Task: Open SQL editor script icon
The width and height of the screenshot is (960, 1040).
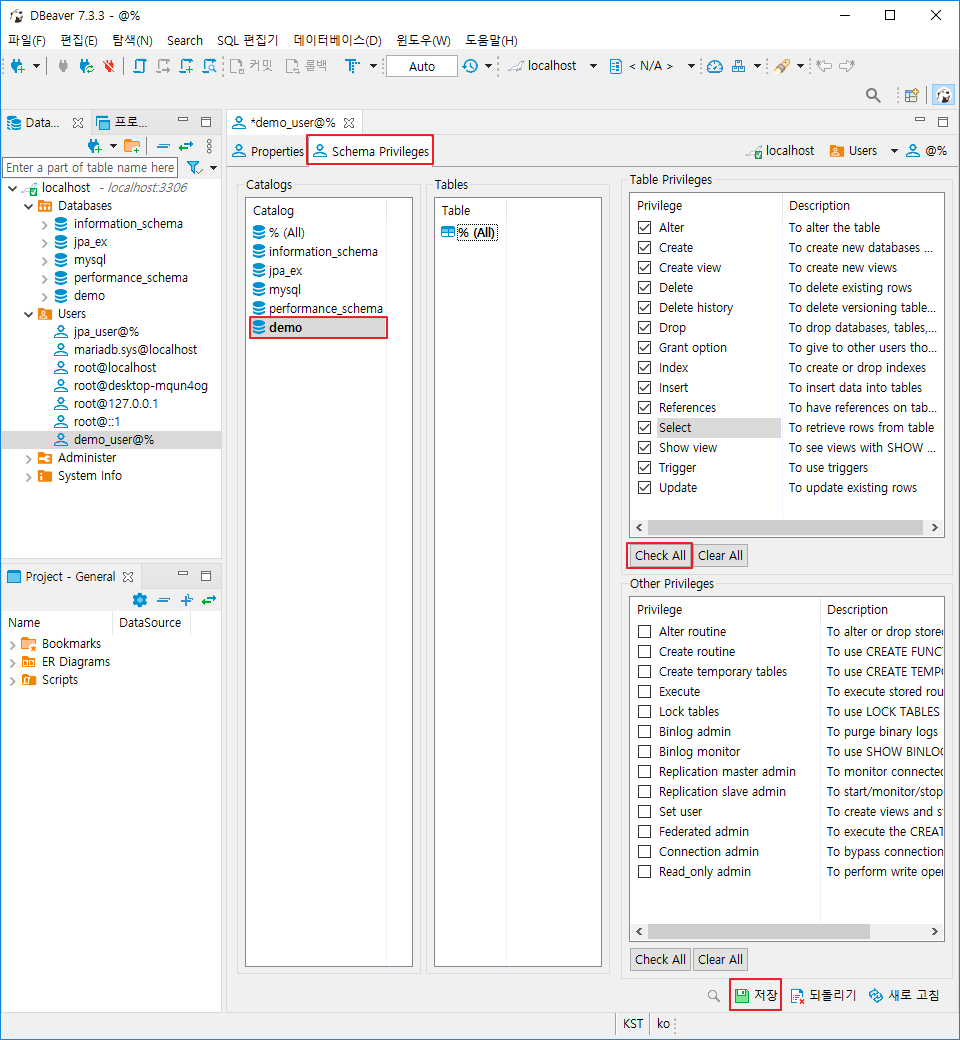Action: 139,66
